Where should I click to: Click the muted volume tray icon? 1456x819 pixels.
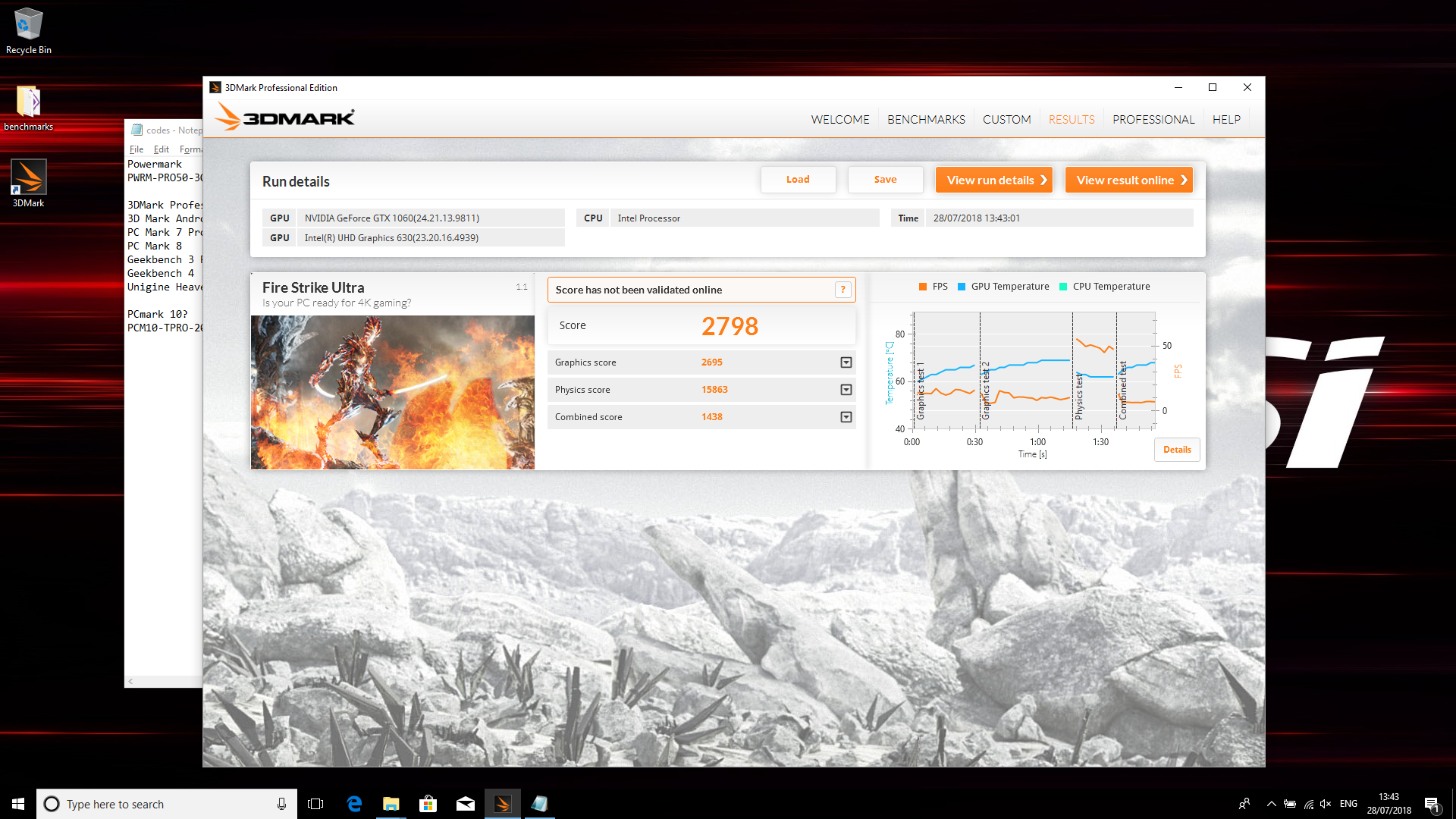point(1325,804)
